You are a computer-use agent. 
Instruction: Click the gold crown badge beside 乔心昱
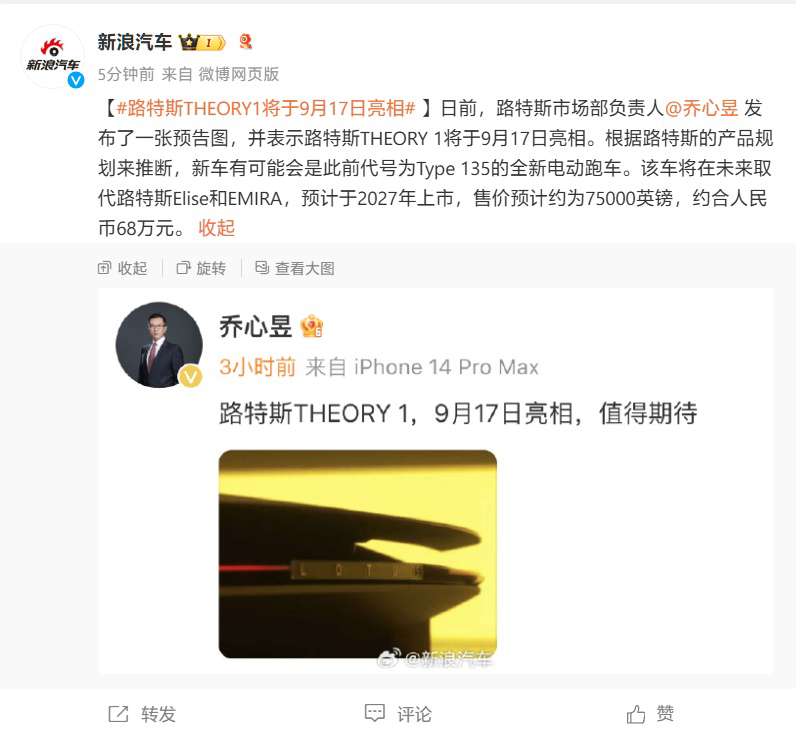311,326
